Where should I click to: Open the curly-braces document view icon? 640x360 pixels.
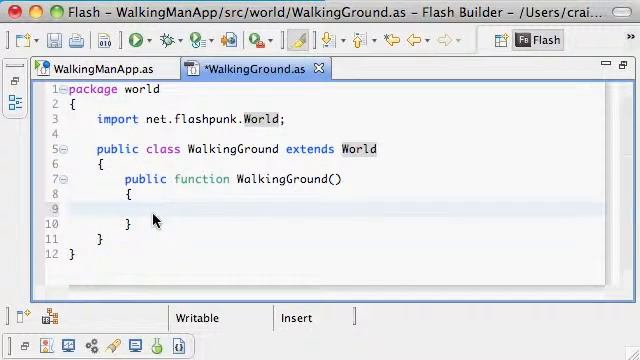tap(179, 346)
